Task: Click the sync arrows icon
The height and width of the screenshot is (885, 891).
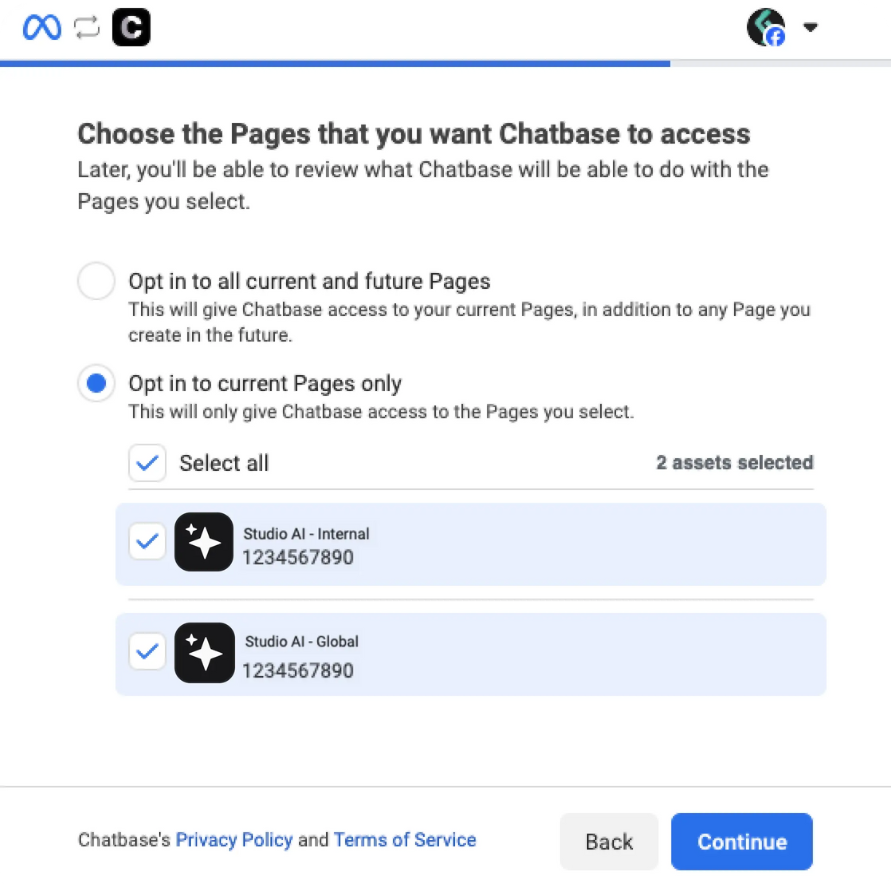Action: tap(86, 27)
